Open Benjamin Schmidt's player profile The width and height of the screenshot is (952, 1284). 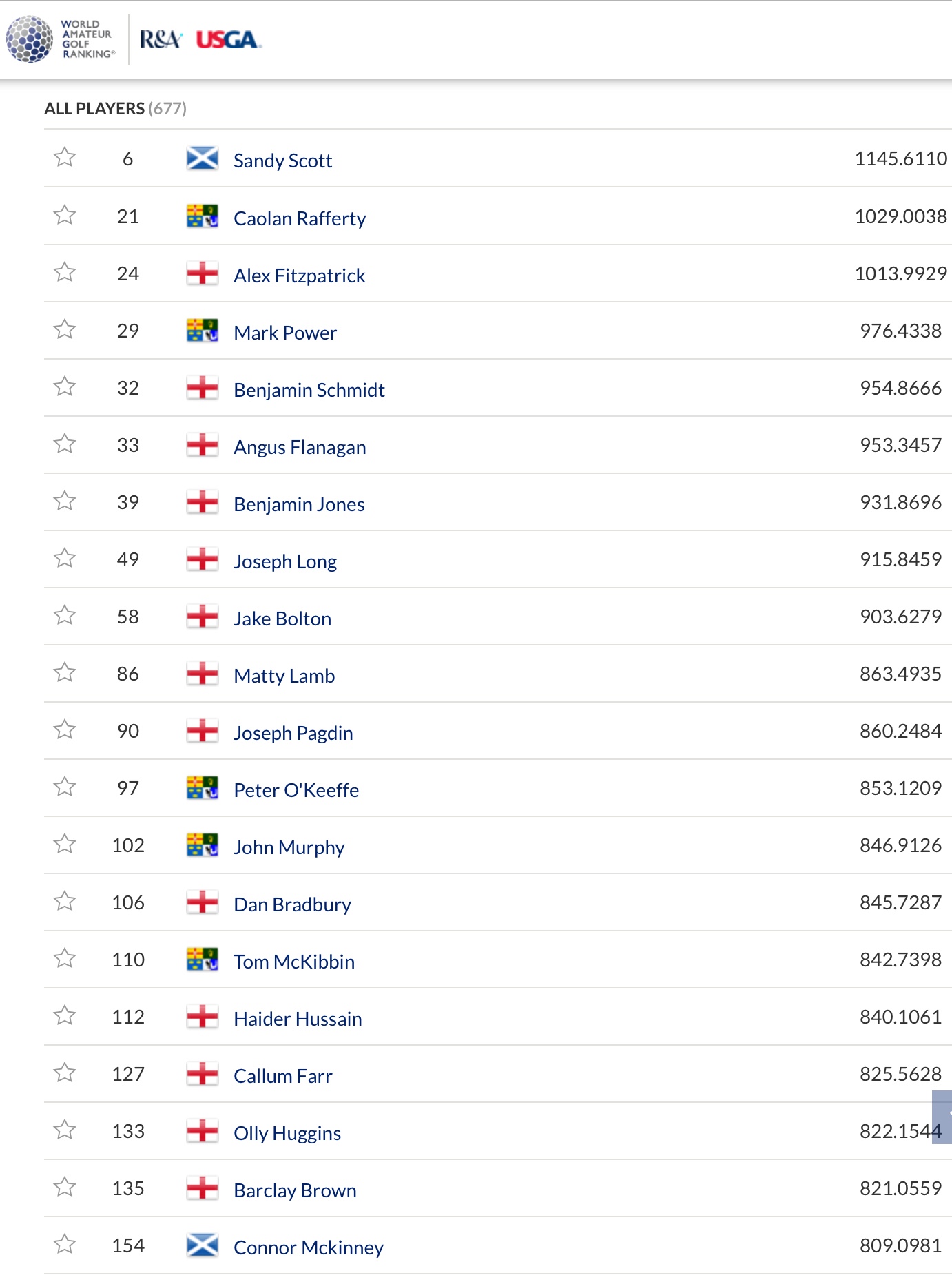tap(309, 390)
